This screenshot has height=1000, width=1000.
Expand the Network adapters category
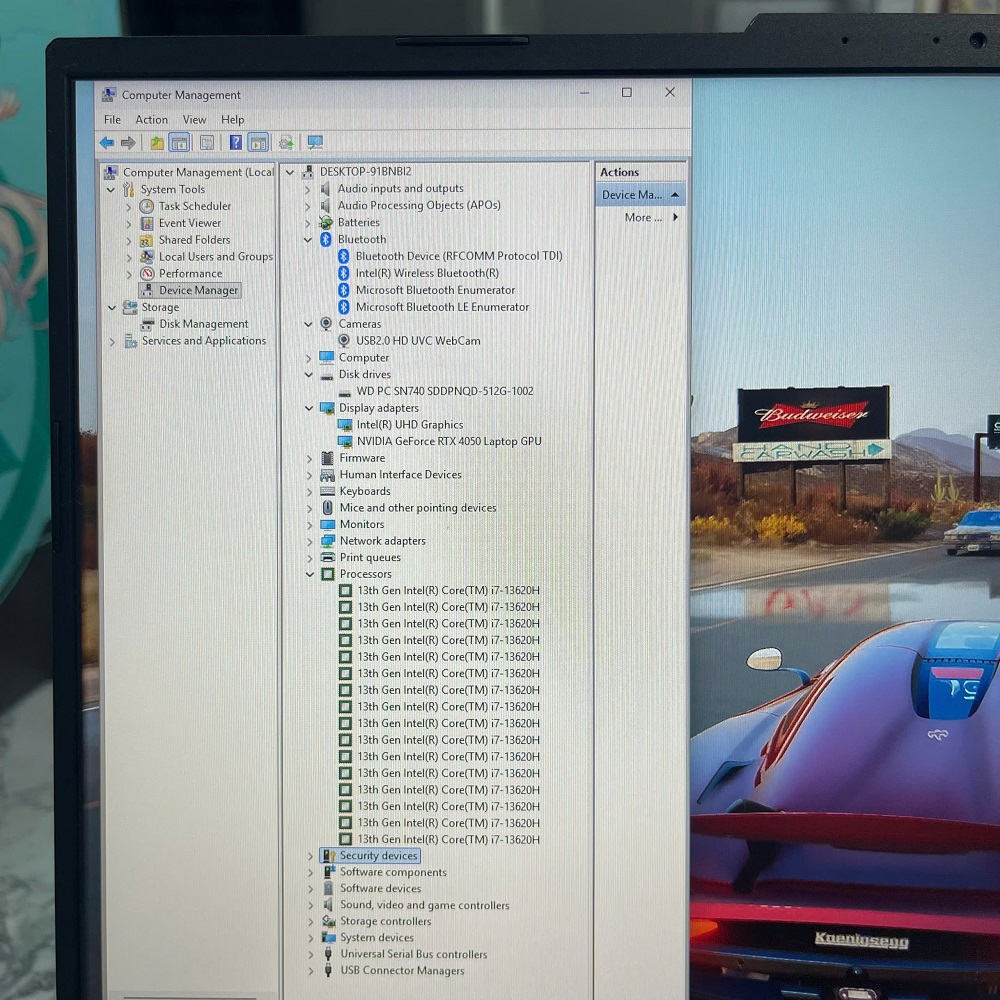(308, 541)
